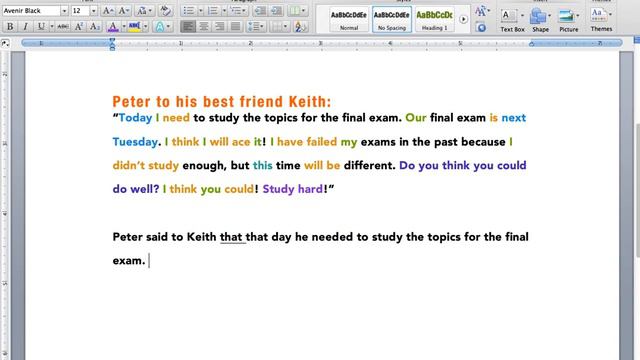Toggle Underline formatting
Image resolution: width=640 pixels, height=360 pixels.
(x=41, y=27)
